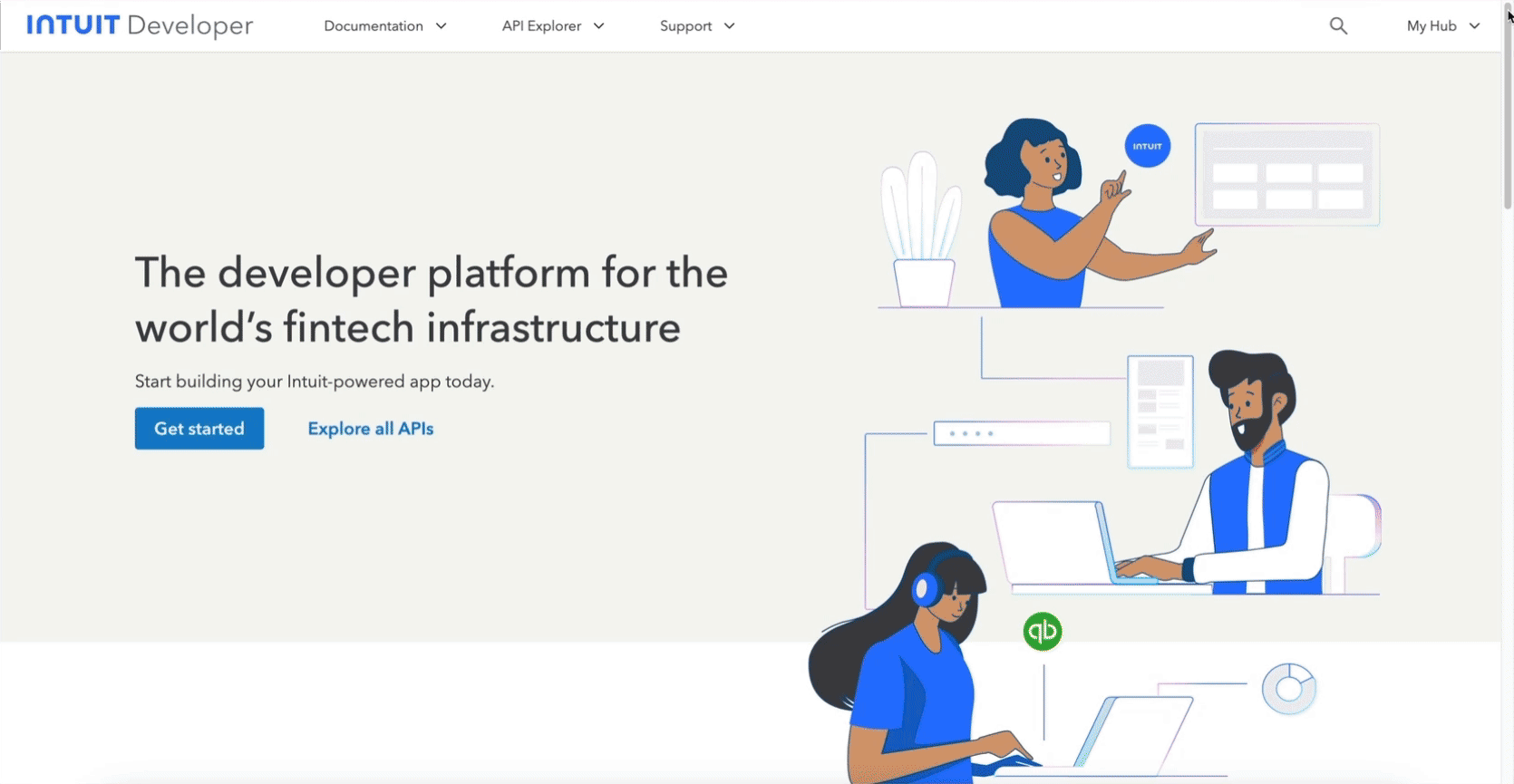Click the potted plant illustration
The image size is (1514, 784).
[x=922, y=232]
